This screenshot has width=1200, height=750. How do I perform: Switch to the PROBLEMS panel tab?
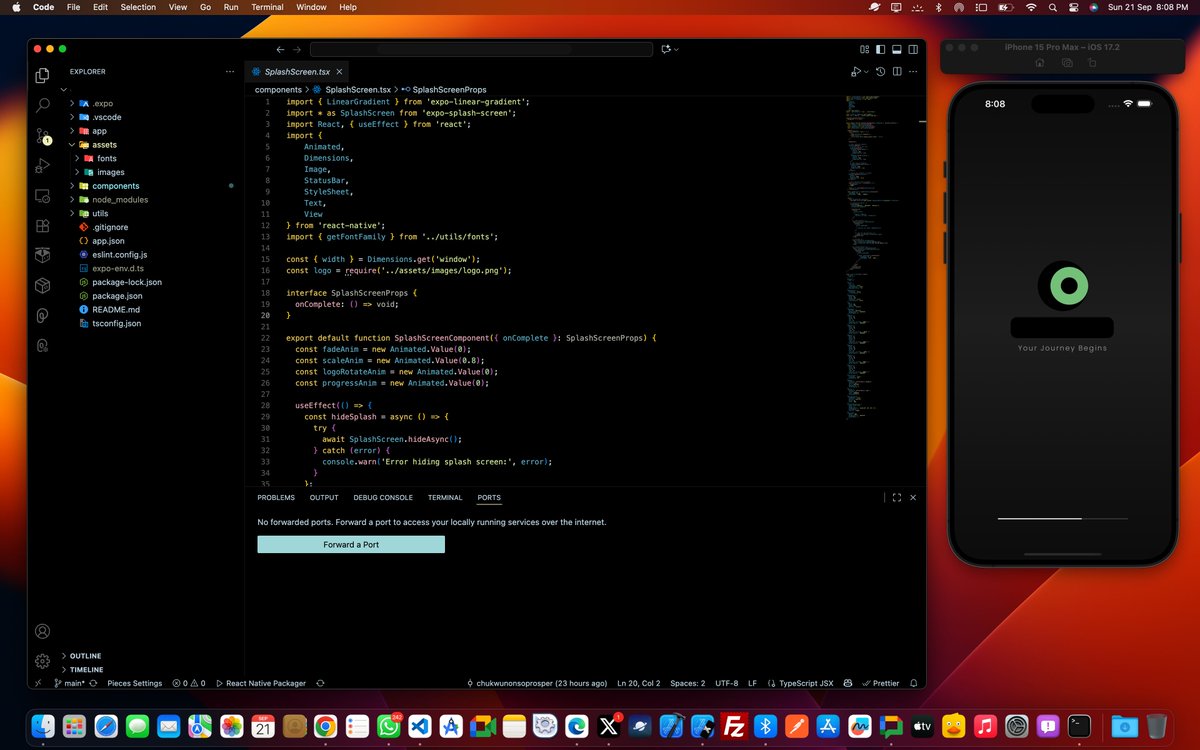276,497
